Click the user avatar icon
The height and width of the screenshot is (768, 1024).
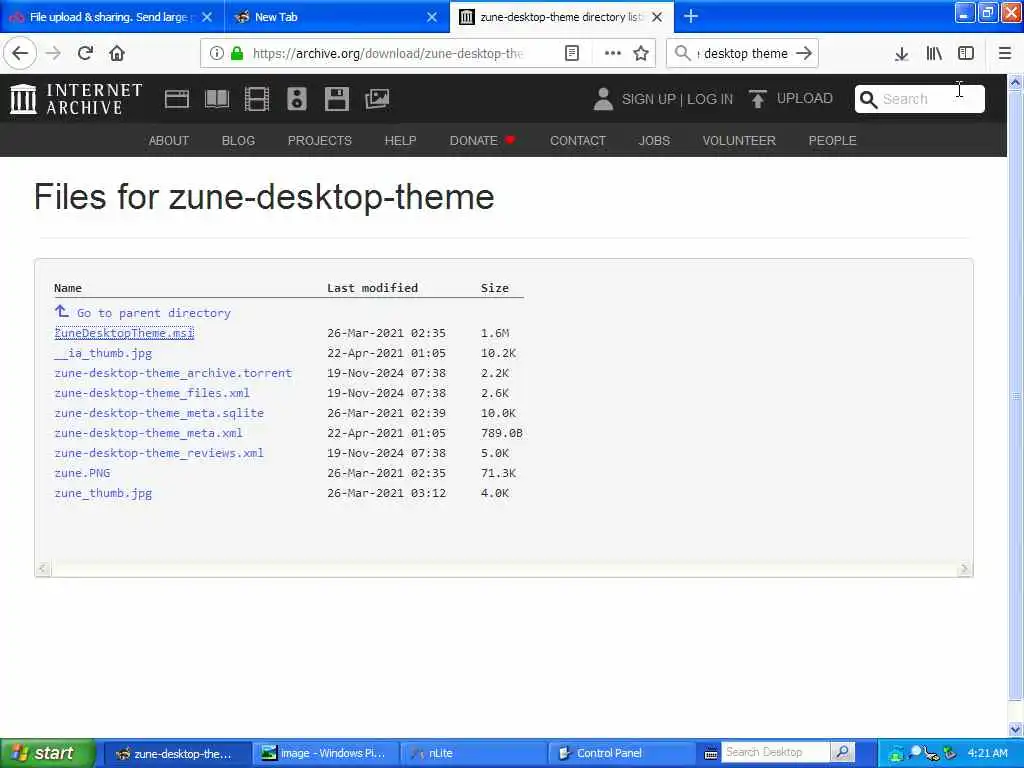603,99
